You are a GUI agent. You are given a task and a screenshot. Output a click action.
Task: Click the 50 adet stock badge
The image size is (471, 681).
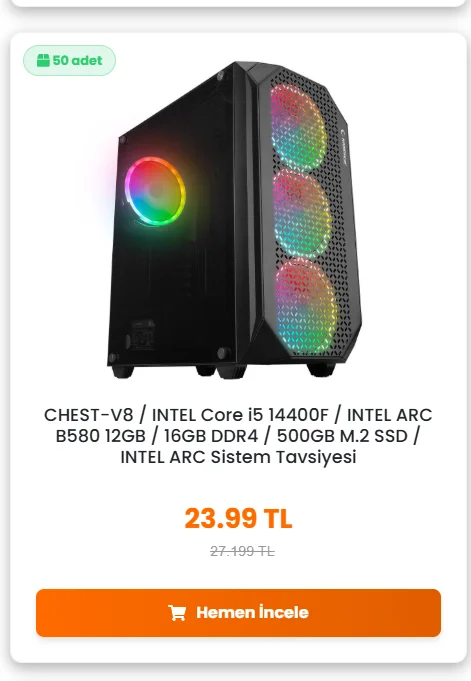point(70,60)
